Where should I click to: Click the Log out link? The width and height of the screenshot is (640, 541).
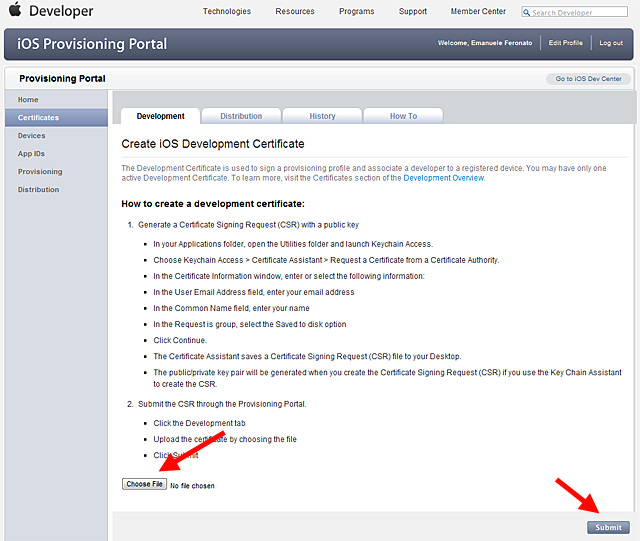[611, 43]
